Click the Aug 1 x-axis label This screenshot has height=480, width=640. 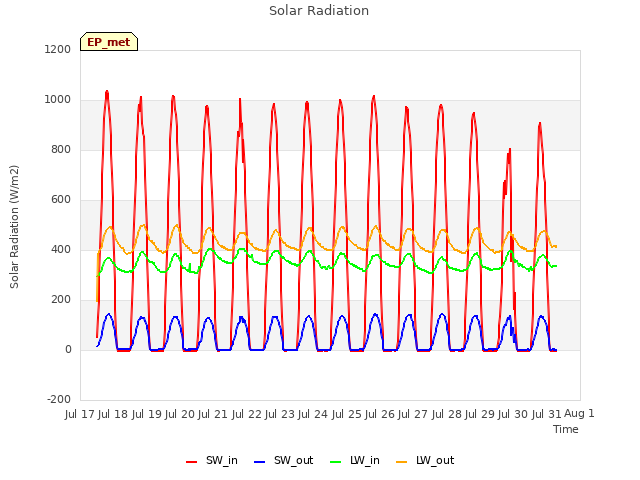[579, 413]
